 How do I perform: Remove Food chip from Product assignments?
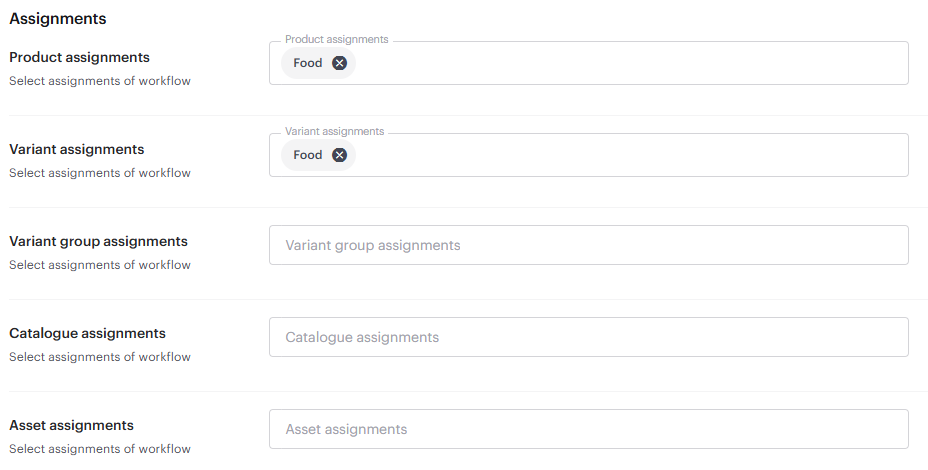[339, 63]
